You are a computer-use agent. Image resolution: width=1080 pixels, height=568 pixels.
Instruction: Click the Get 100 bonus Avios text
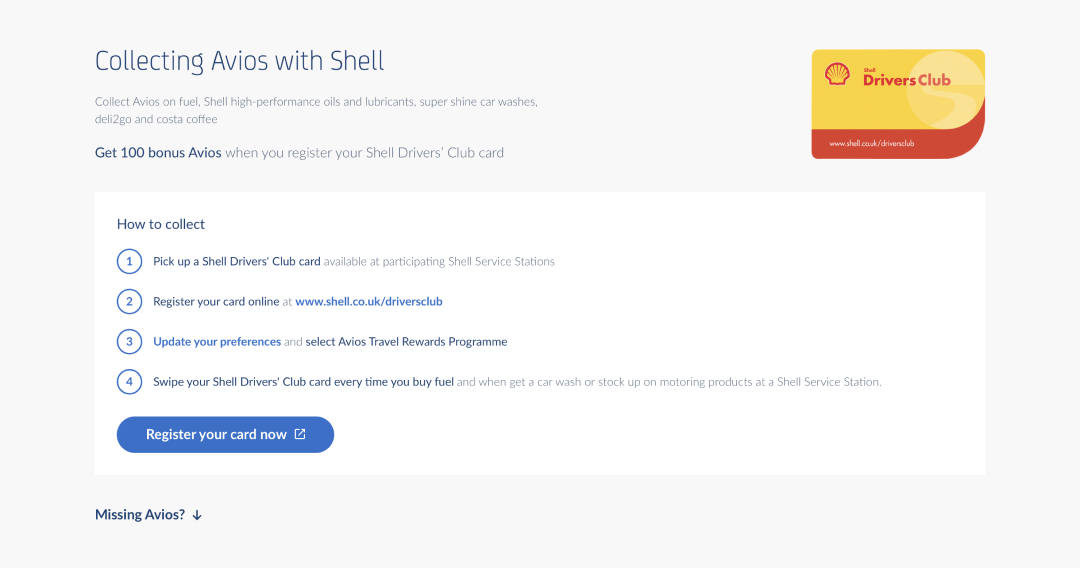pos(158,153)
